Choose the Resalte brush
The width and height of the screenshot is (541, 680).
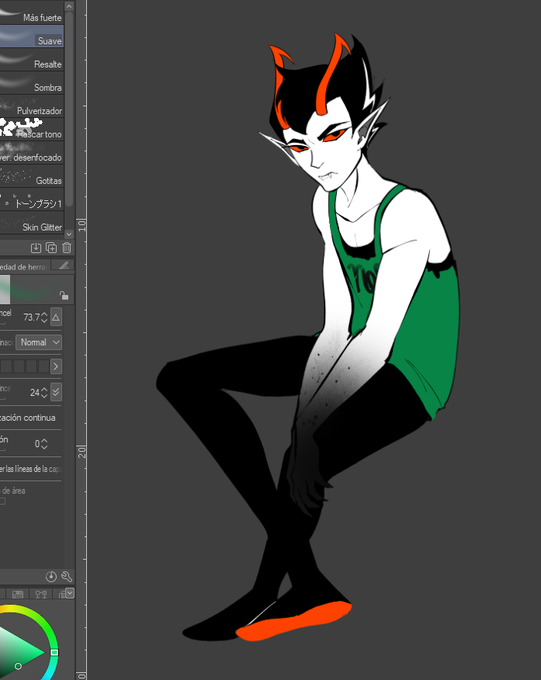click(32, 59)
